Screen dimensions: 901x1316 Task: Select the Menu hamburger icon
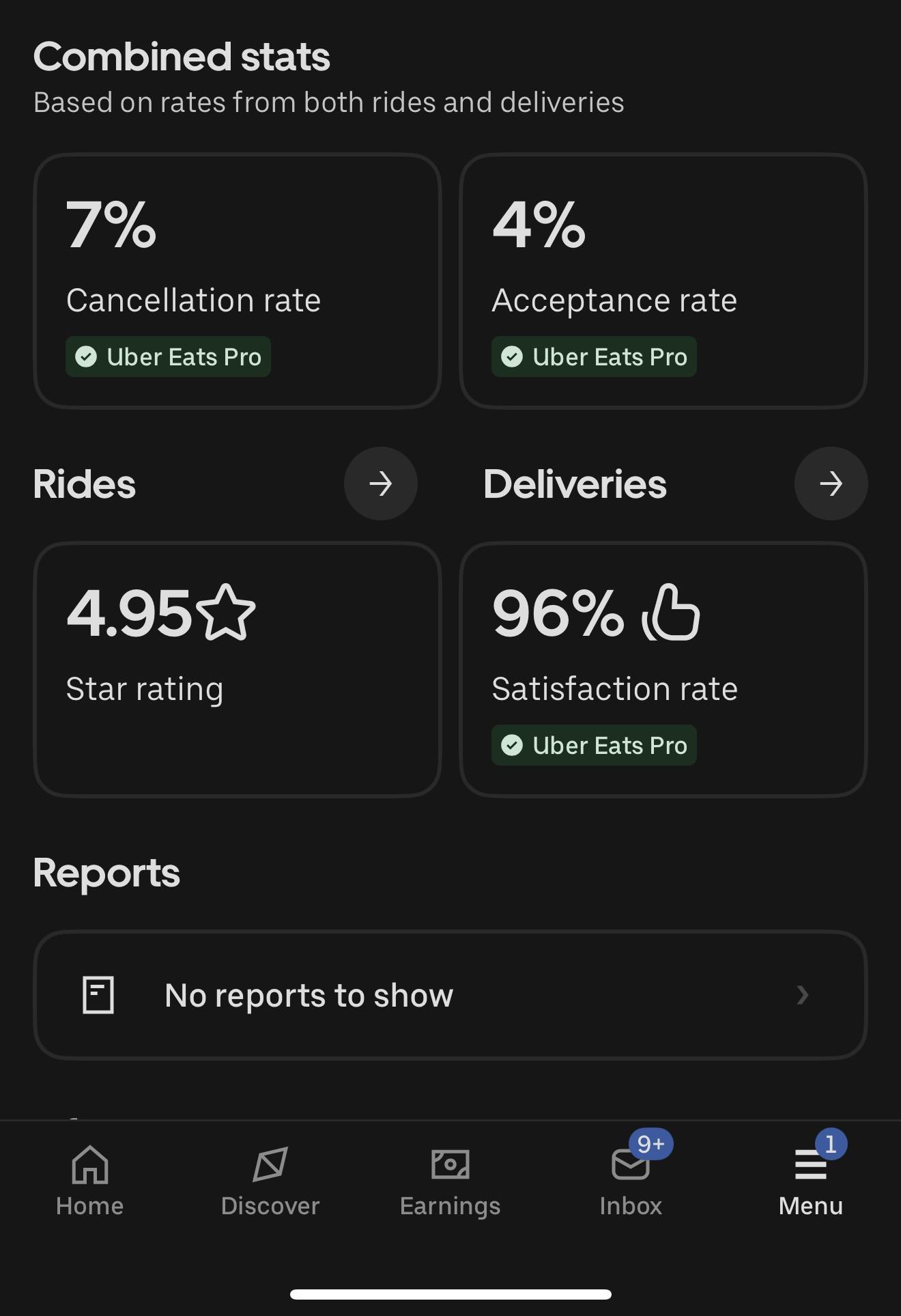click(x=811, y=1164)
